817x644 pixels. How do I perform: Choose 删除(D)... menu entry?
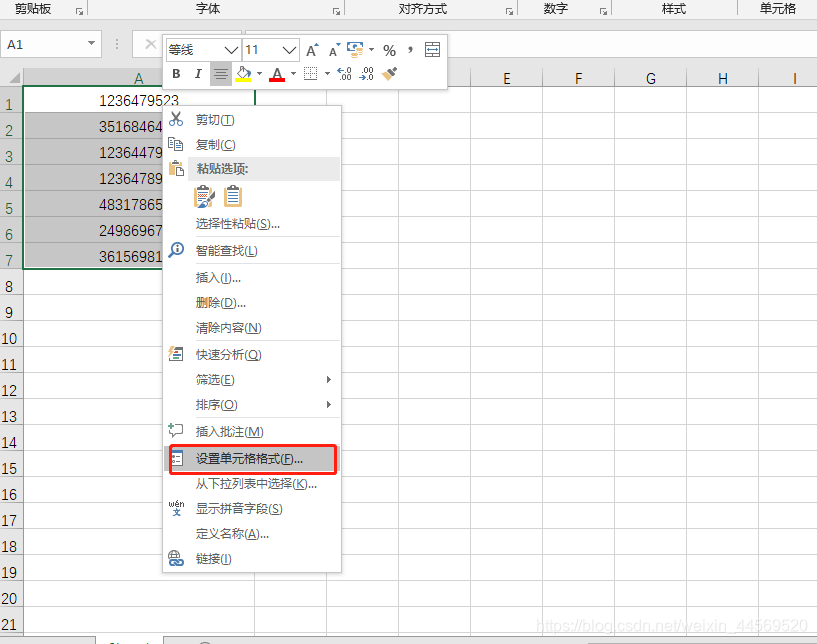[252, 303]
